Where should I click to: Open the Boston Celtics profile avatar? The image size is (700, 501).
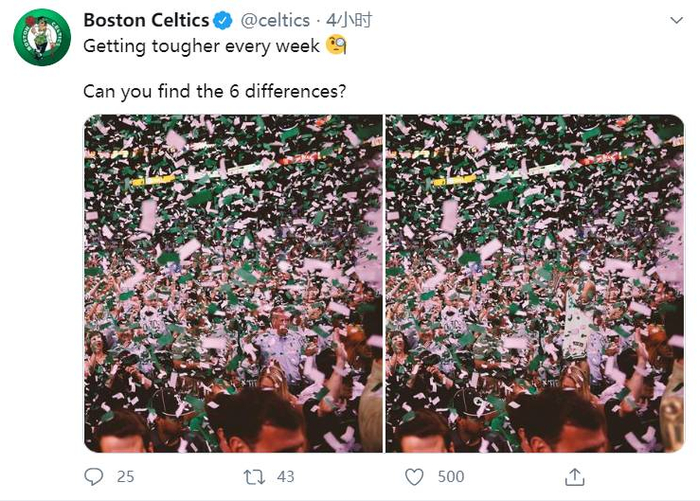42,37
